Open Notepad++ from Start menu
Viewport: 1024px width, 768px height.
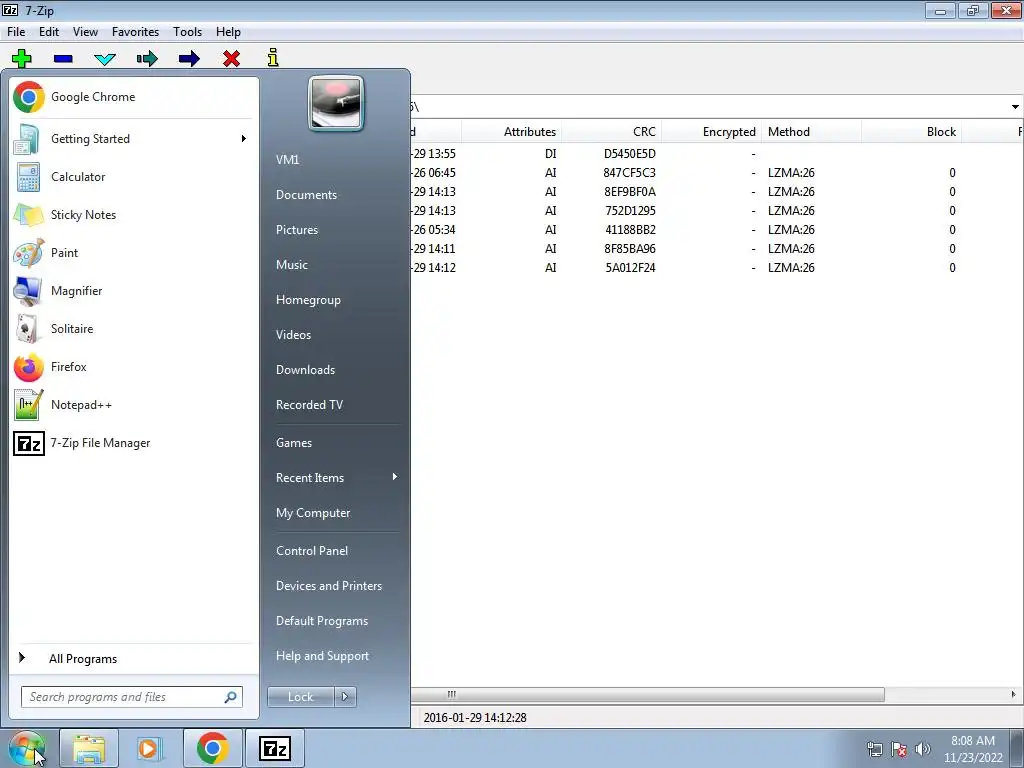coord(133,405)
